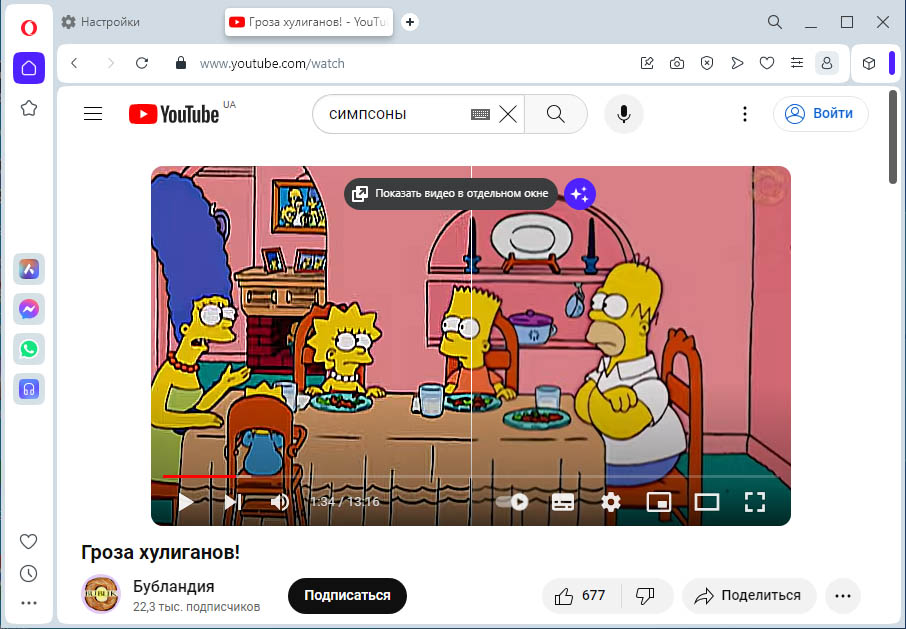The image size is (906, 629).
Task: Go forward with the forward arrow
Action: pos(110,63)
